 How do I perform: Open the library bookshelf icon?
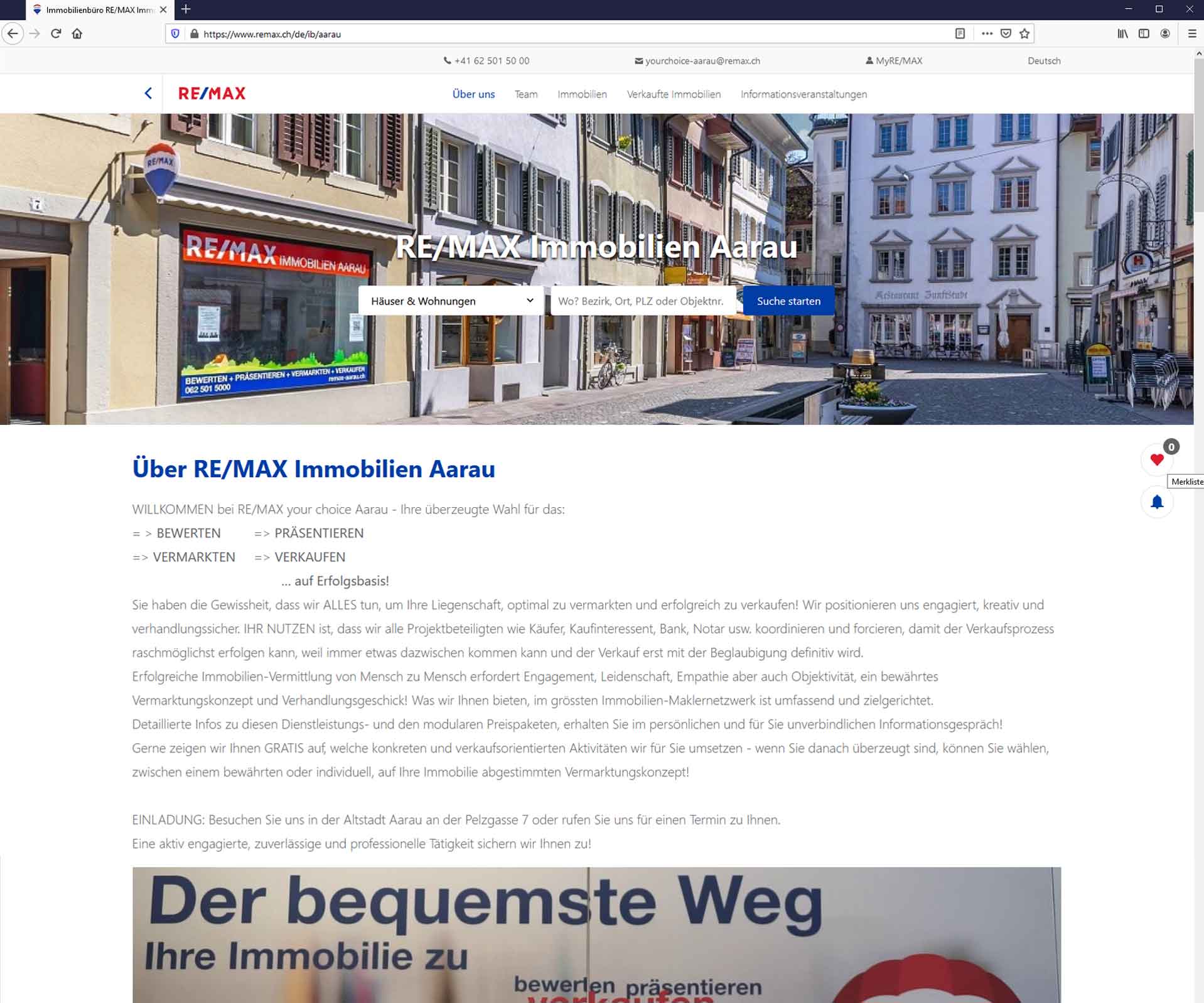pyautogui.click(x=1122, y=34)
